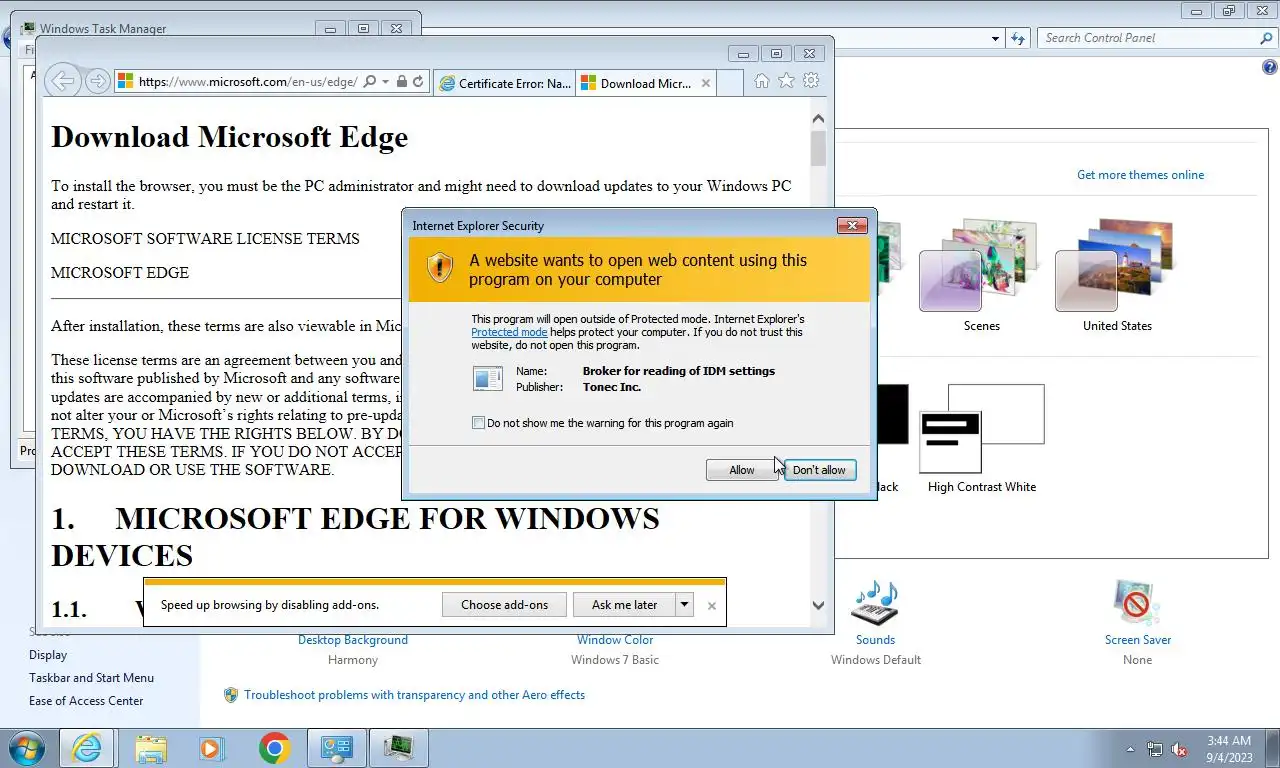This screenshot has height=768, width=1280.
Task: Expand the Ask me later dropdown arrow
Action: tap(685, 604)
